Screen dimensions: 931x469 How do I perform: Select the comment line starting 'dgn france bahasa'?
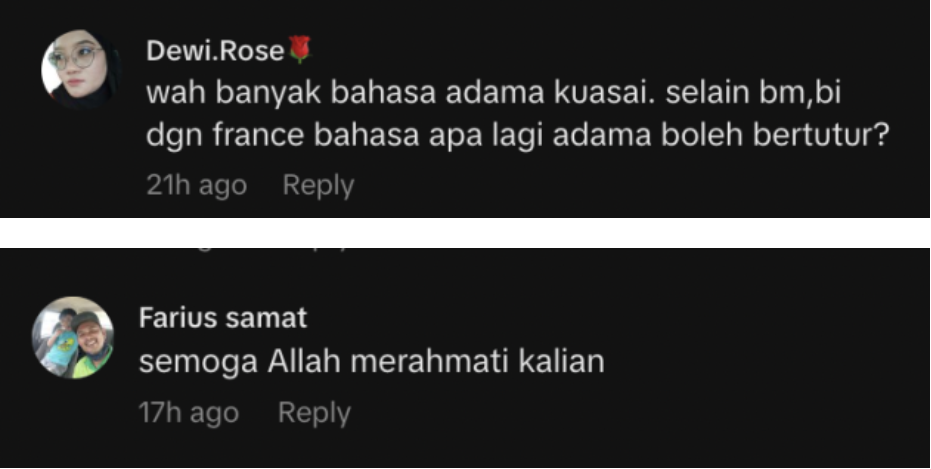pyautogui.click(x=517, y=135)
